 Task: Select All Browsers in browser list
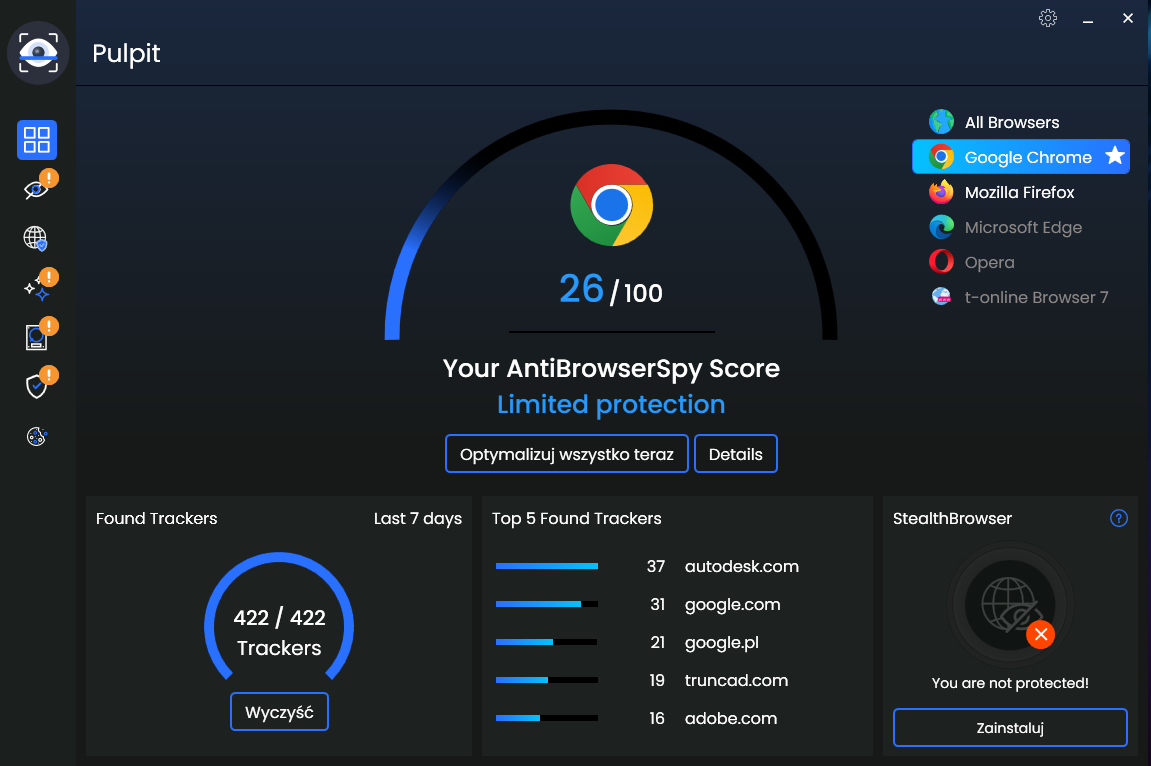1020,122
